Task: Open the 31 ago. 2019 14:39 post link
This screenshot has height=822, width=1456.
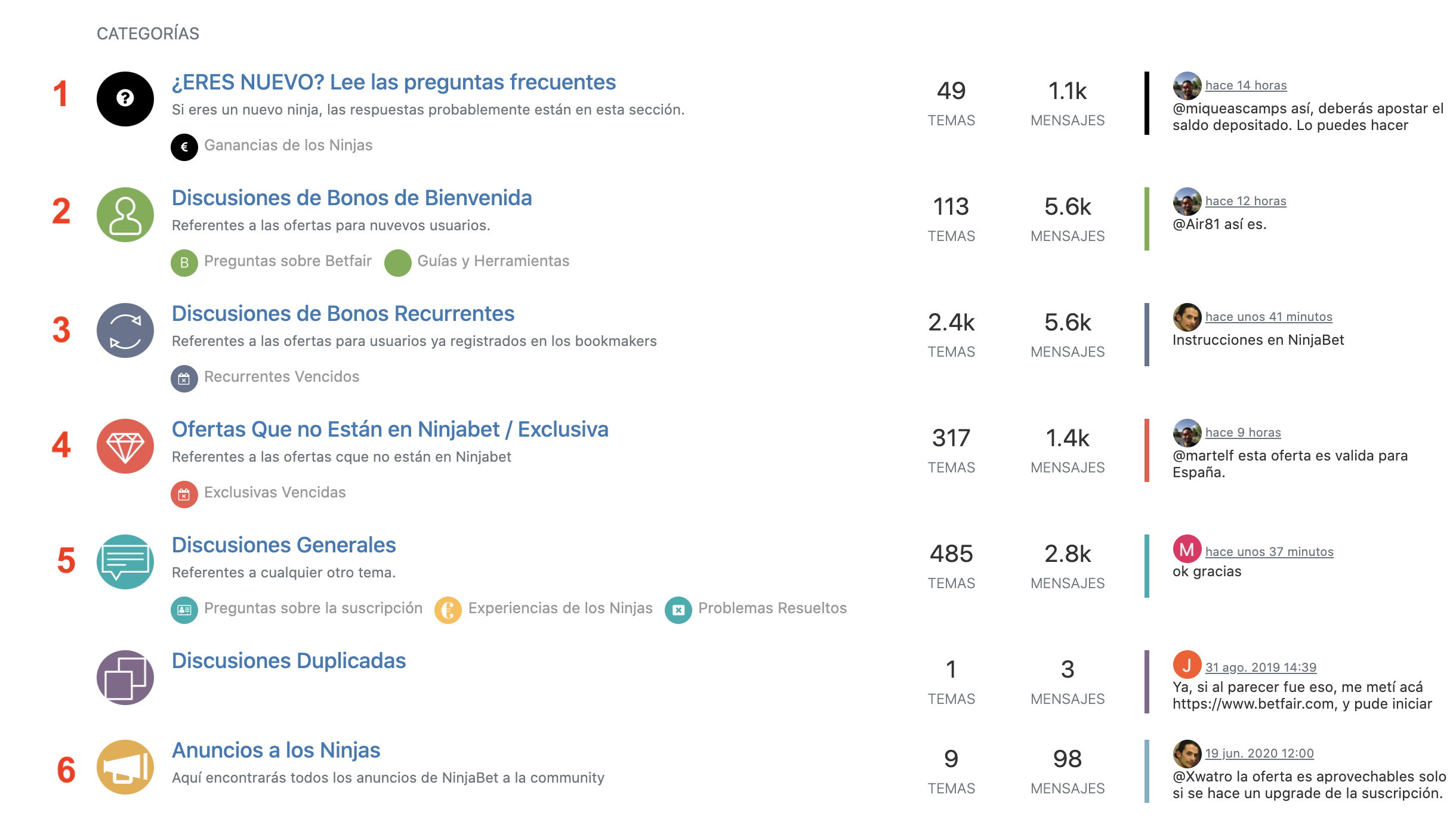Action: [x=1261, y=668]
